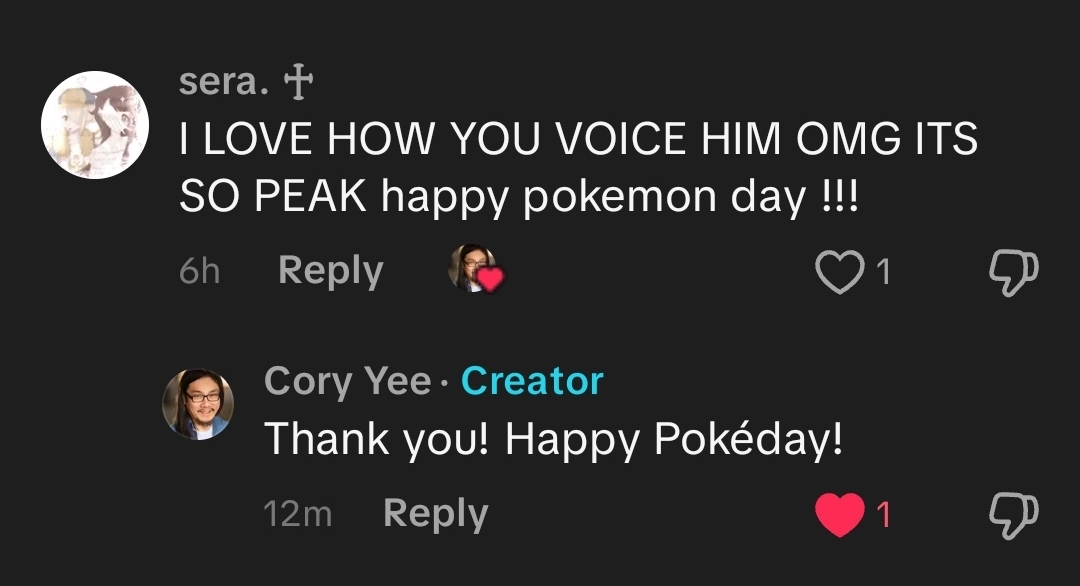Open the Cory Yee username profile link
The width and height of the screenshot is (1080, 586).
click(347, 381)
